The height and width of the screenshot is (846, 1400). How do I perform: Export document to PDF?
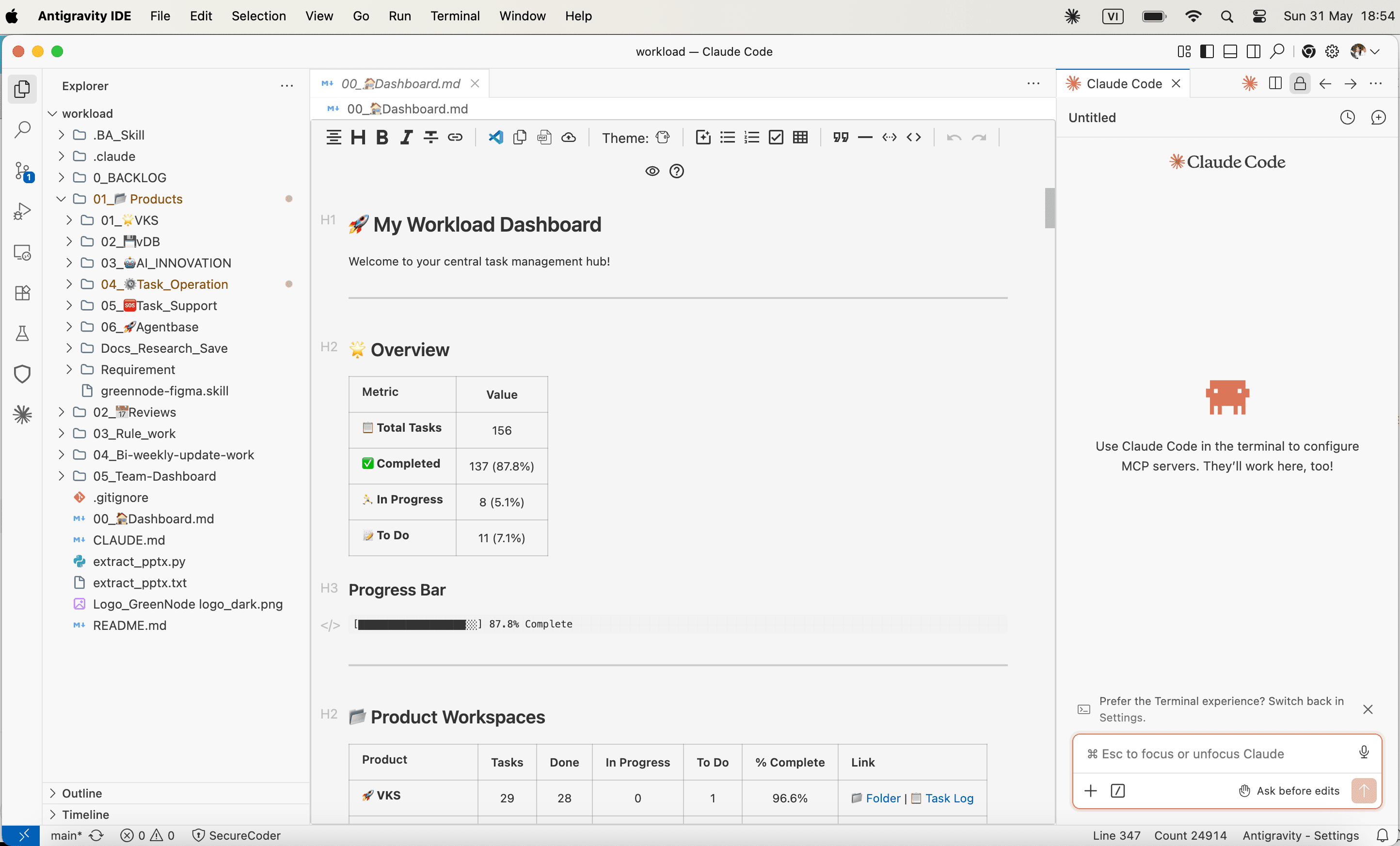click(x=544, y=138)
